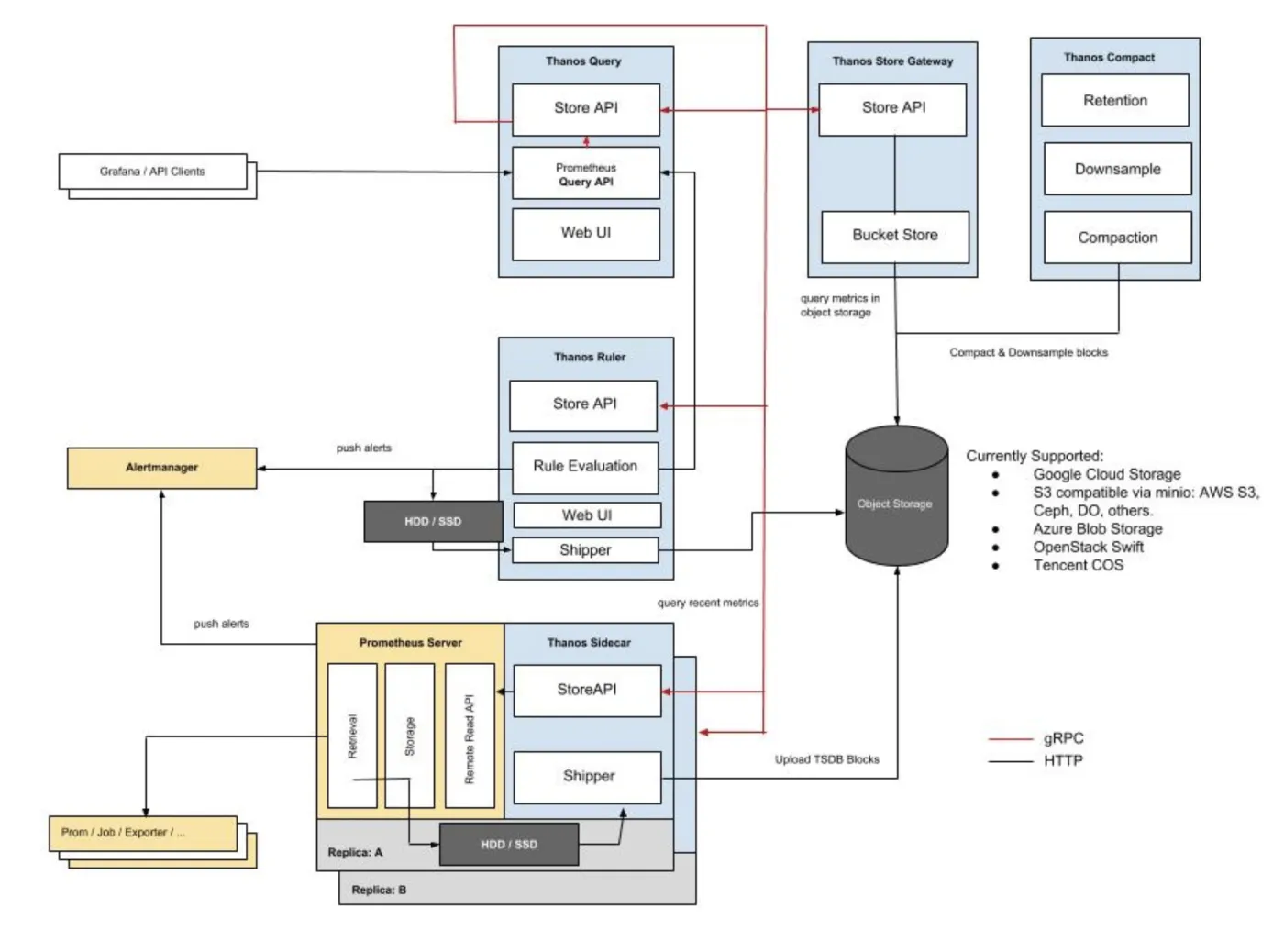Click 'push alerts' label near Prometheus Server

(x=221, y=625)
